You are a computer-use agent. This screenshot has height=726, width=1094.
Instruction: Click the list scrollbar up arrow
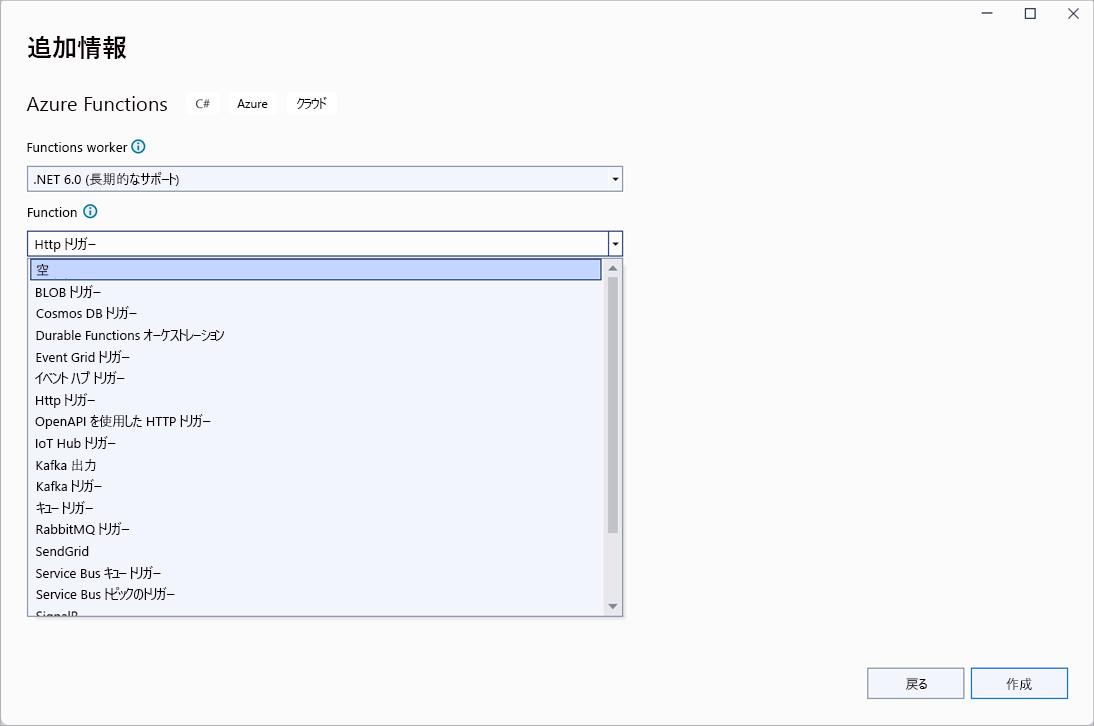click(613, 269)
